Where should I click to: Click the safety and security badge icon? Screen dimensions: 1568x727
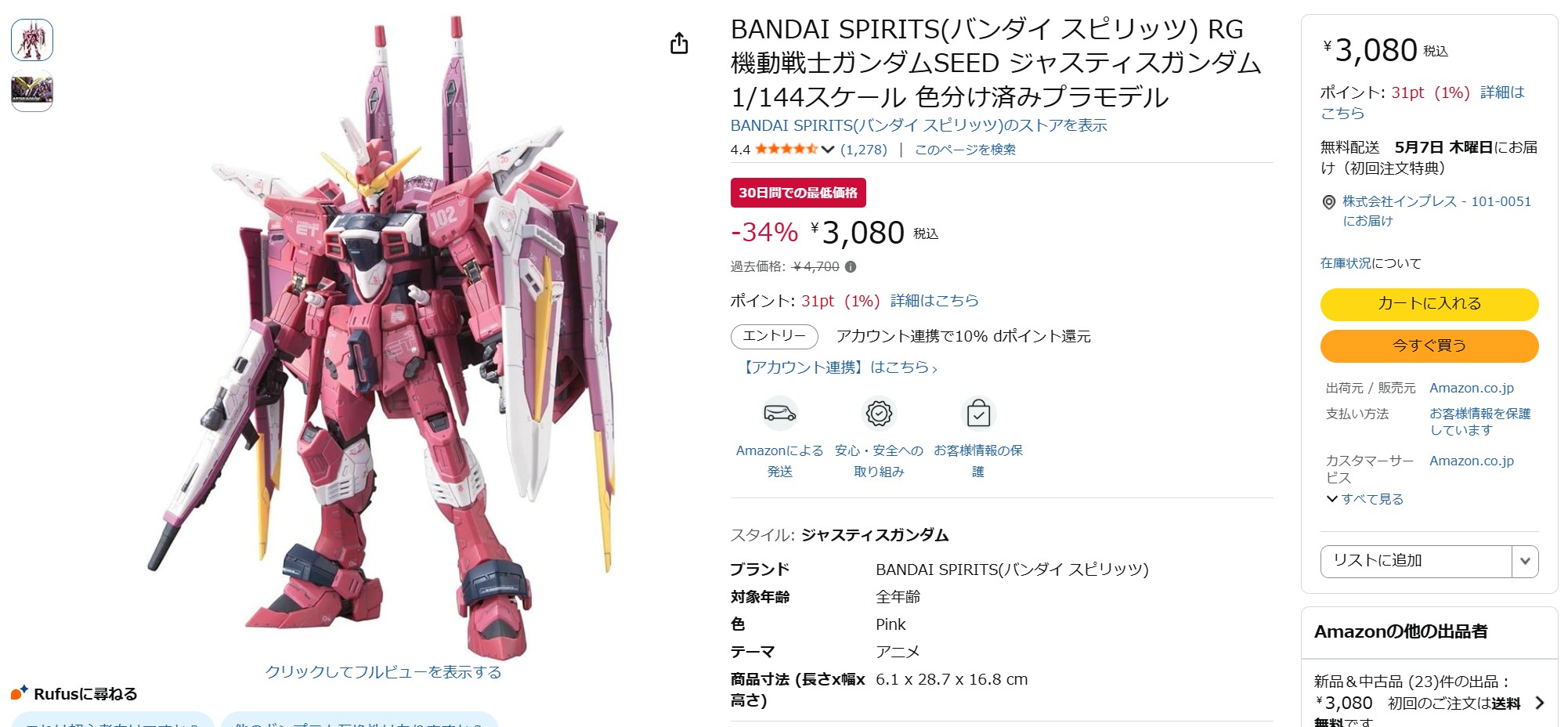click(879, 413)
